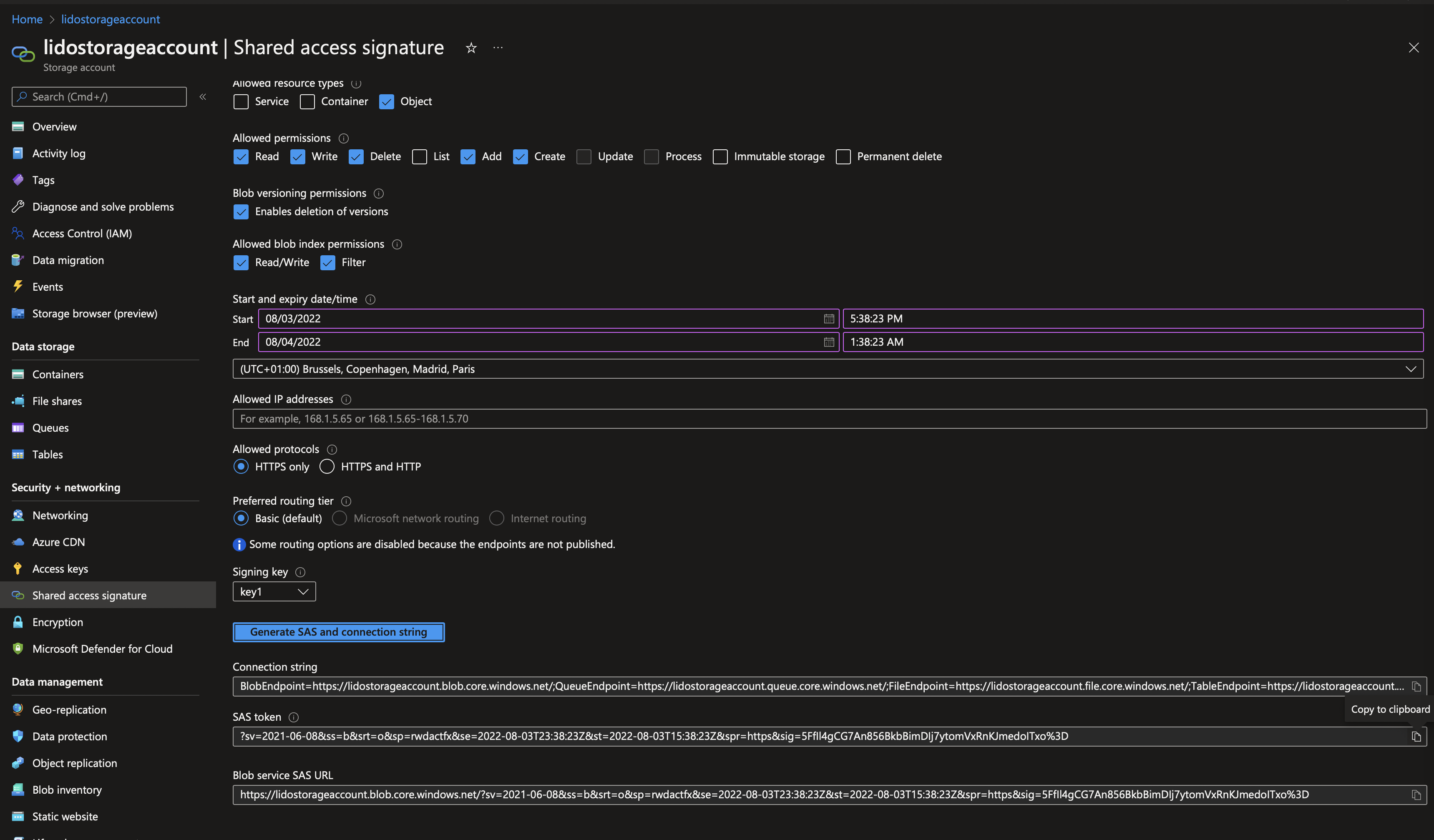Open Overview in the sidebar
1434x840 pixels.
[54, 127]
